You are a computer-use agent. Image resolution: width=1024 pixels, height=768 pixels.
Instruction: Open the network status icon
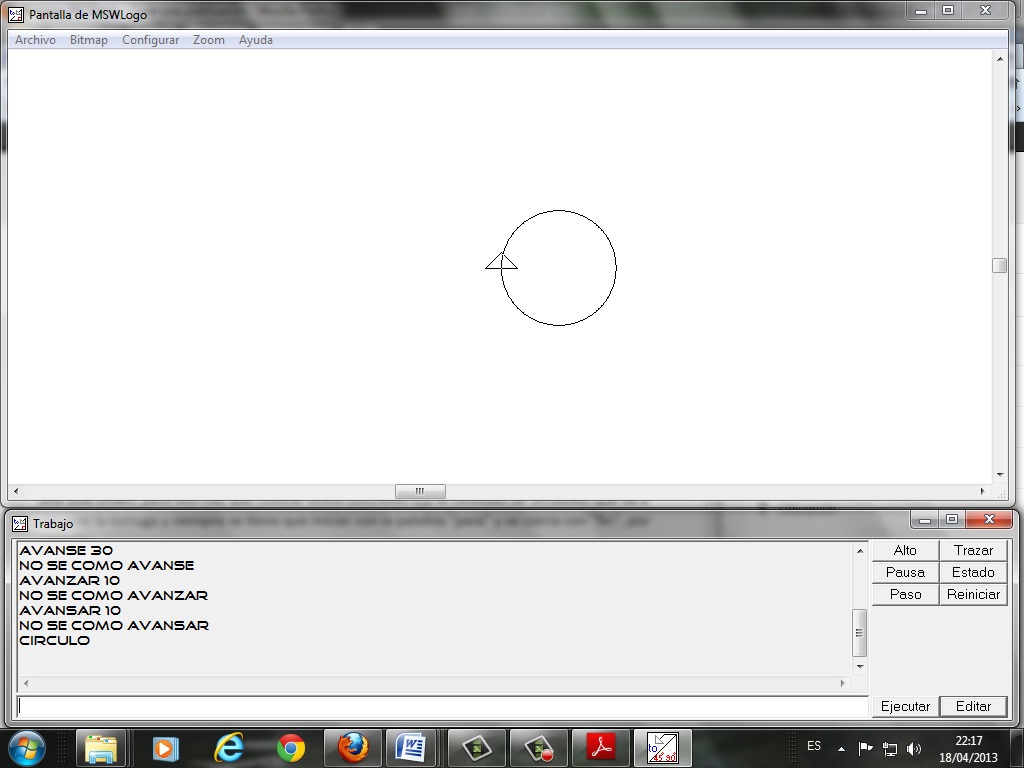coord(890,748)
